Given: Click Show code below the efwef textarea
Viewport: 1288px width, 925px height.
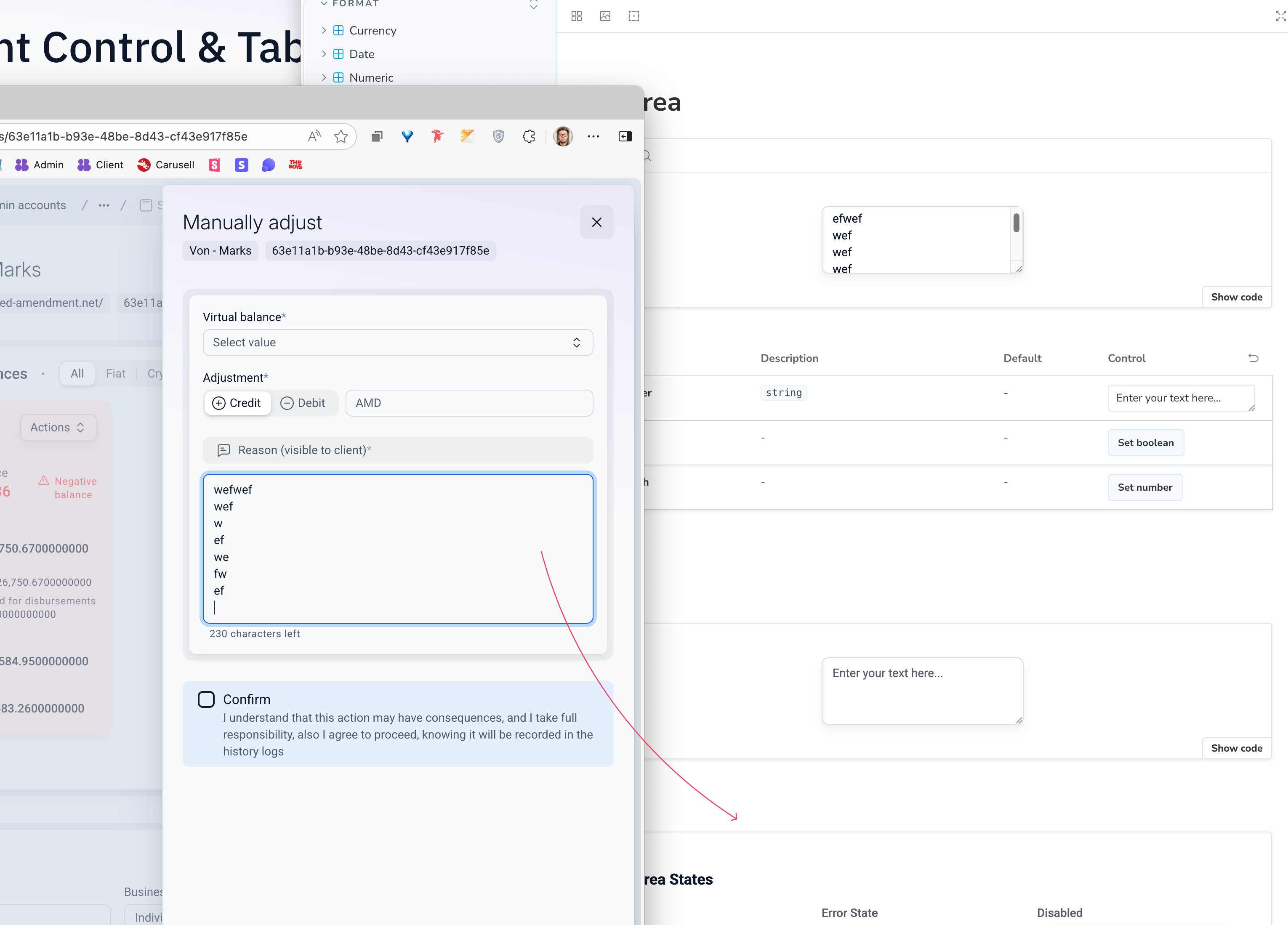Looking at the screenshot, I should 1236,297.
